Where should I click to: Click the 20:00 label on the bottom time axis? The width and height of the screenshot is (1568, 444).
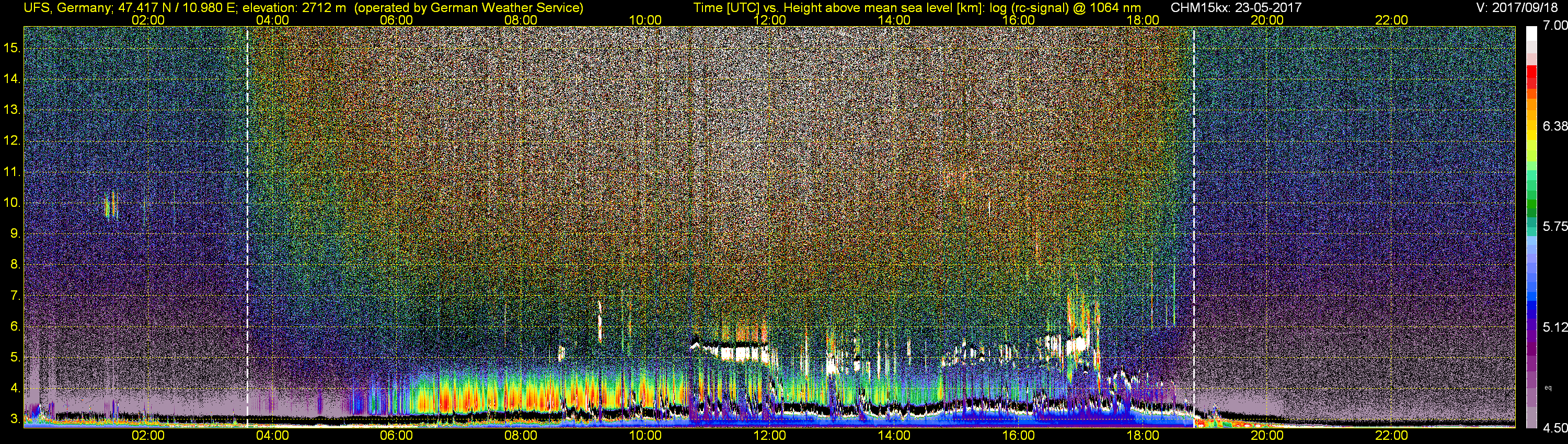(x=1267, y=436)
